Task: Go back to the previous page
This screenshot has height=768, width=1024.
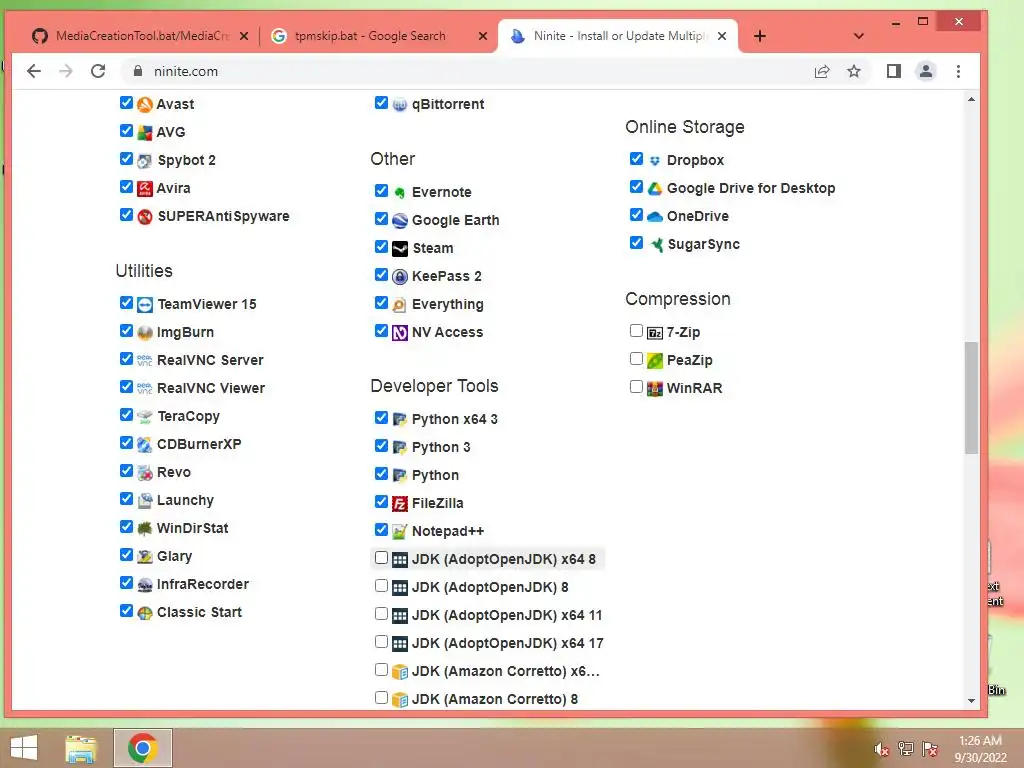Action: (x=34, y=71)
